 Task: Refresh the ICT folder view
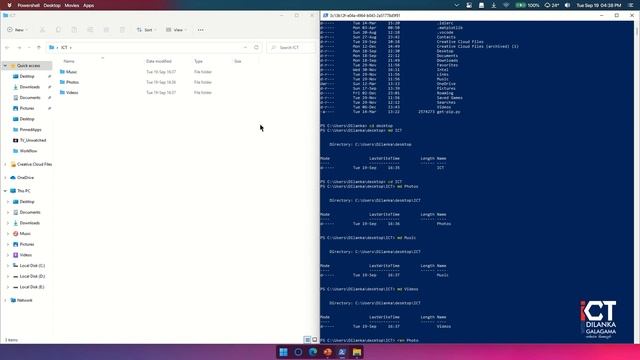point(256,48)
